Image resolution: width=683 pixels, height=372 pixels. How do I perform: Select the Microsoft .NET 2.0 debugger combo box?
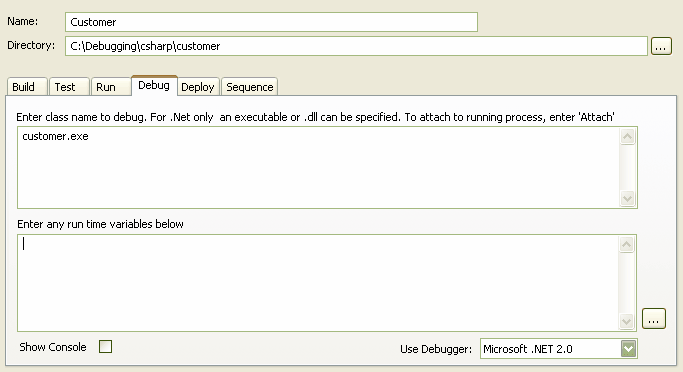coord(558,349)
